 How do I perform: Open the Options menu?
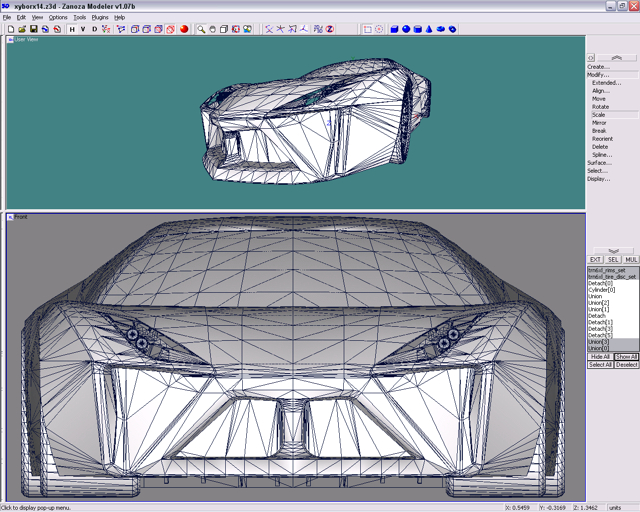58,17
